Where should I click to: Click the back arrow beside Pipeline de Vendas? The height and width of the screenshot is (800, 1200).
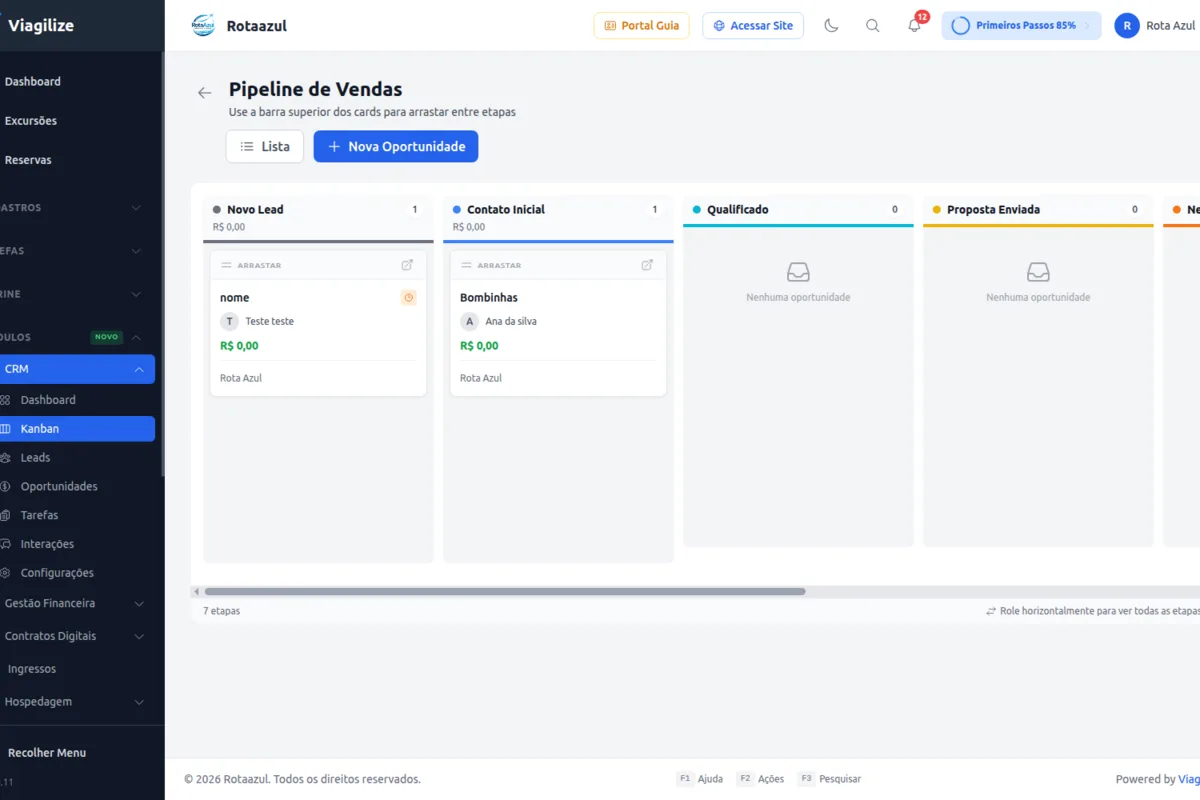[205, 93]
